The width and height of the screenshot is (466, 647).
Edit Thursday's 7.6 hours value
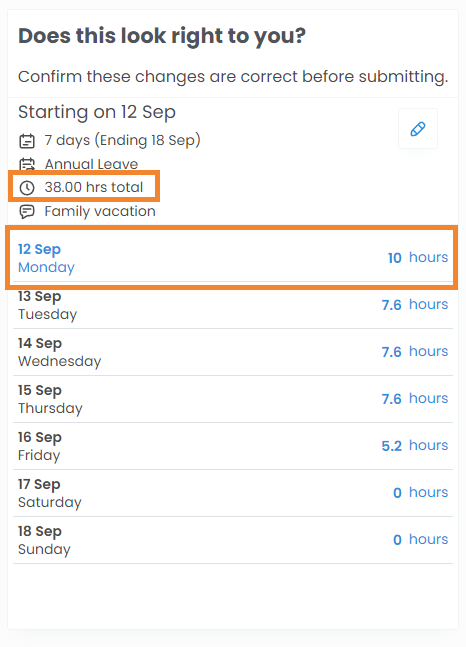tap(391, 399)
